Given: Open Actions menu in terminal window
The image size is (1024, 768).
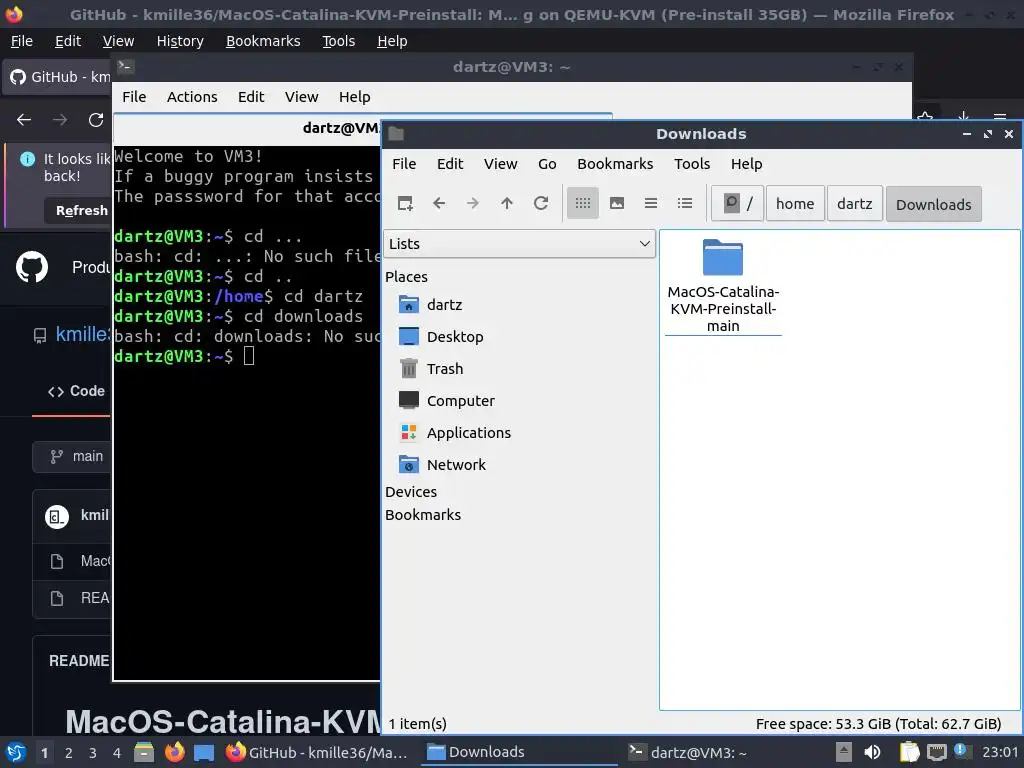Looking at the screenshot, I should [x=192, y=97].
